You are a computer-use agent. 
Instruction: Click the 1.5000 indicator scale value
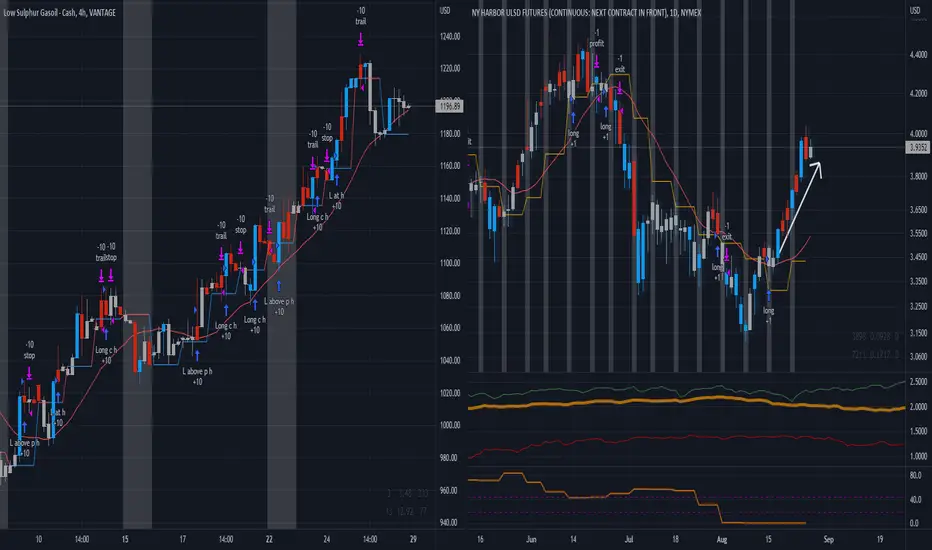pyautogui.click(x=918, y=432)
